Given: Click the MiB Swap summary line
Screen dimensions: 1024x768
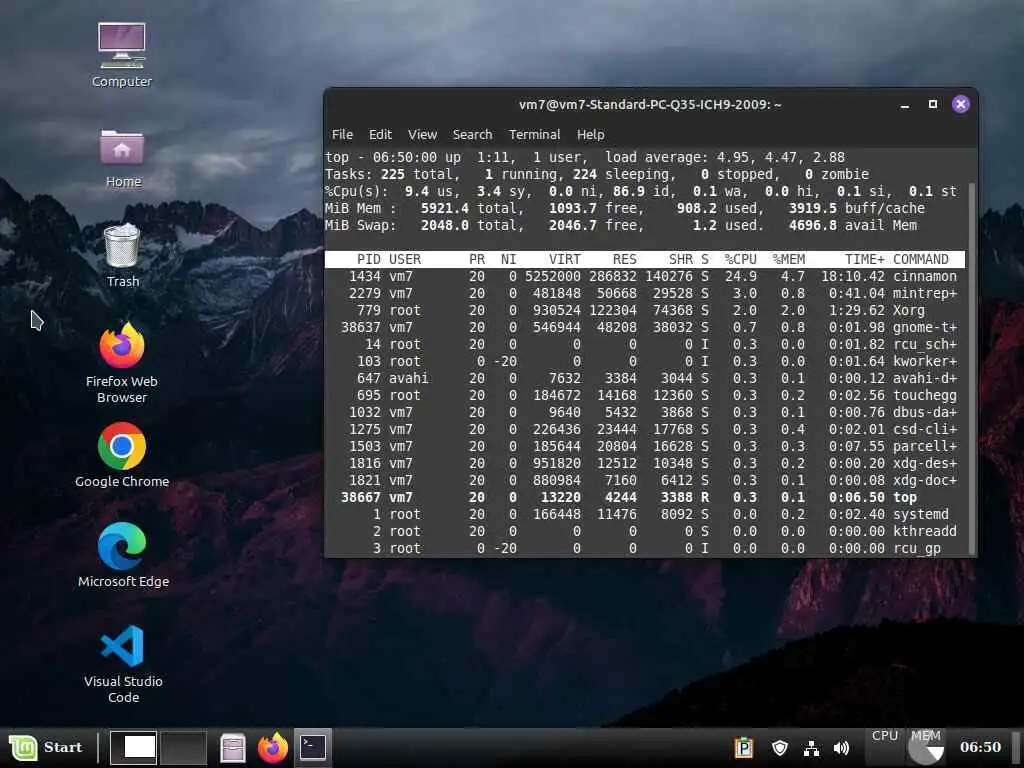Looking at the screenshot, I should [x=621, y=225].
